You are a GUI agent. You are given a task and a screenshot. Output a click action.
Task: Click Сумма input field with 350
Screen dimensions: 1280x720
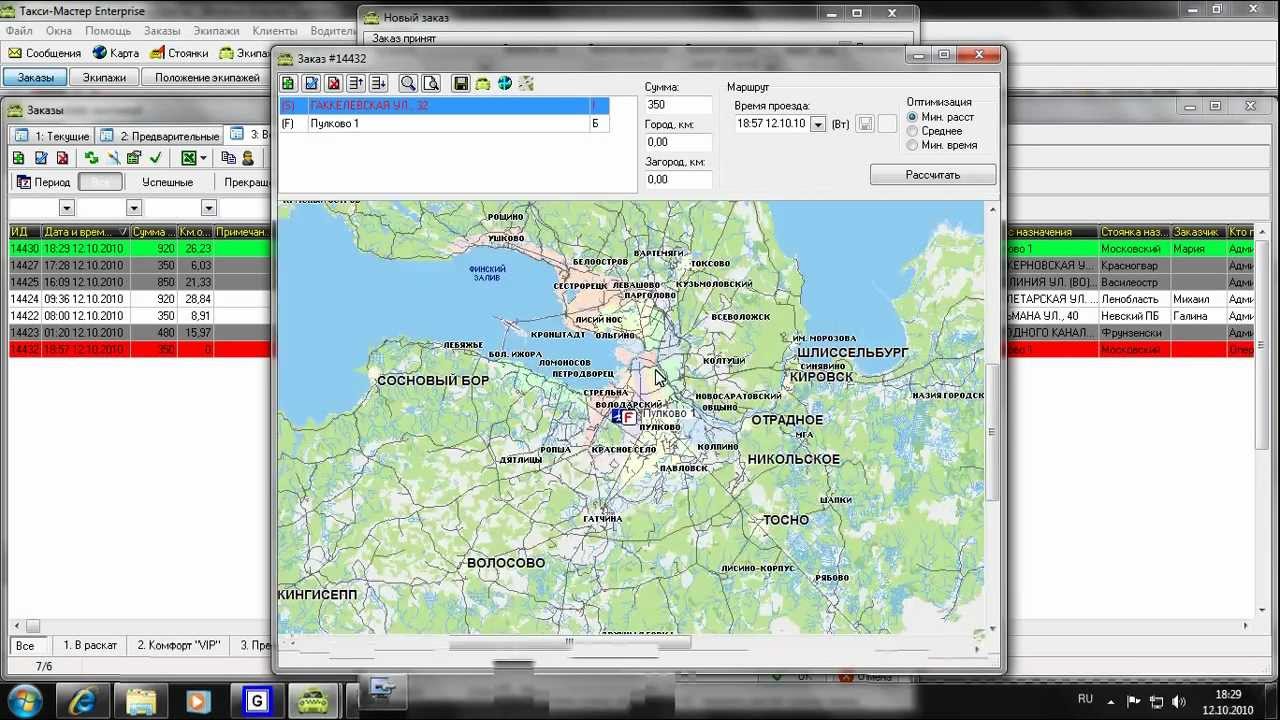click(x=678, y=104)
